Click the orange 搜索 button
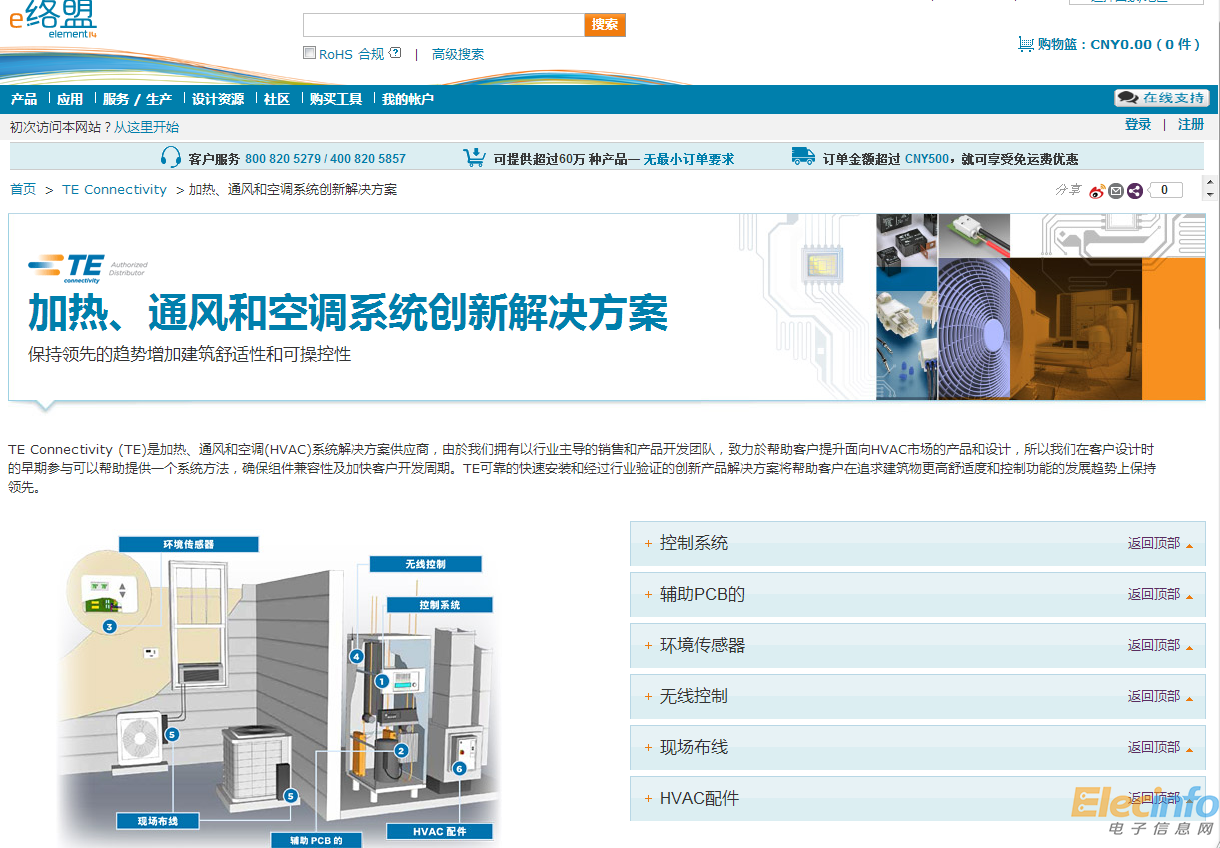This screenshot has height=848, width=1220. [x=605, y=25]
